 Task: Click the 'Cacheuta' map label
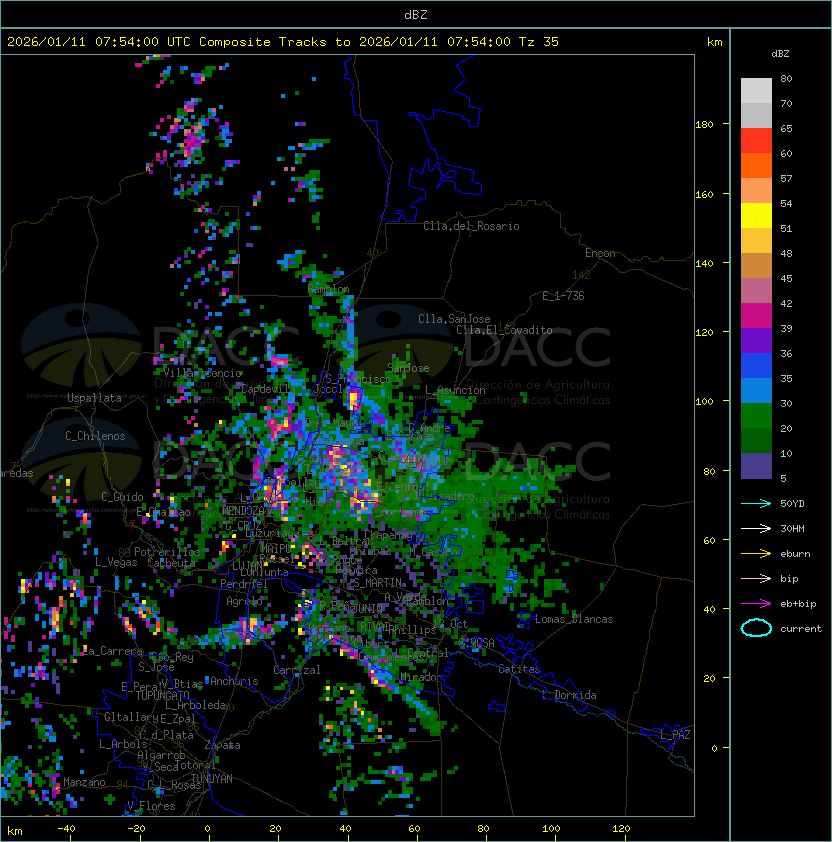pos(171,563)
